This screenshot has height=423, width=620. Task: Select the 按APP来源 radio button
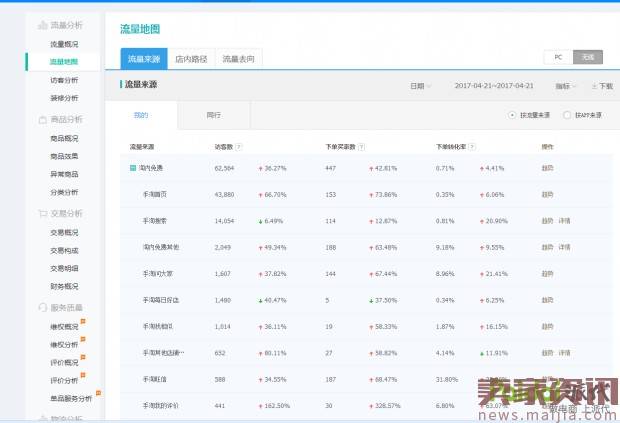coord(567,115)
